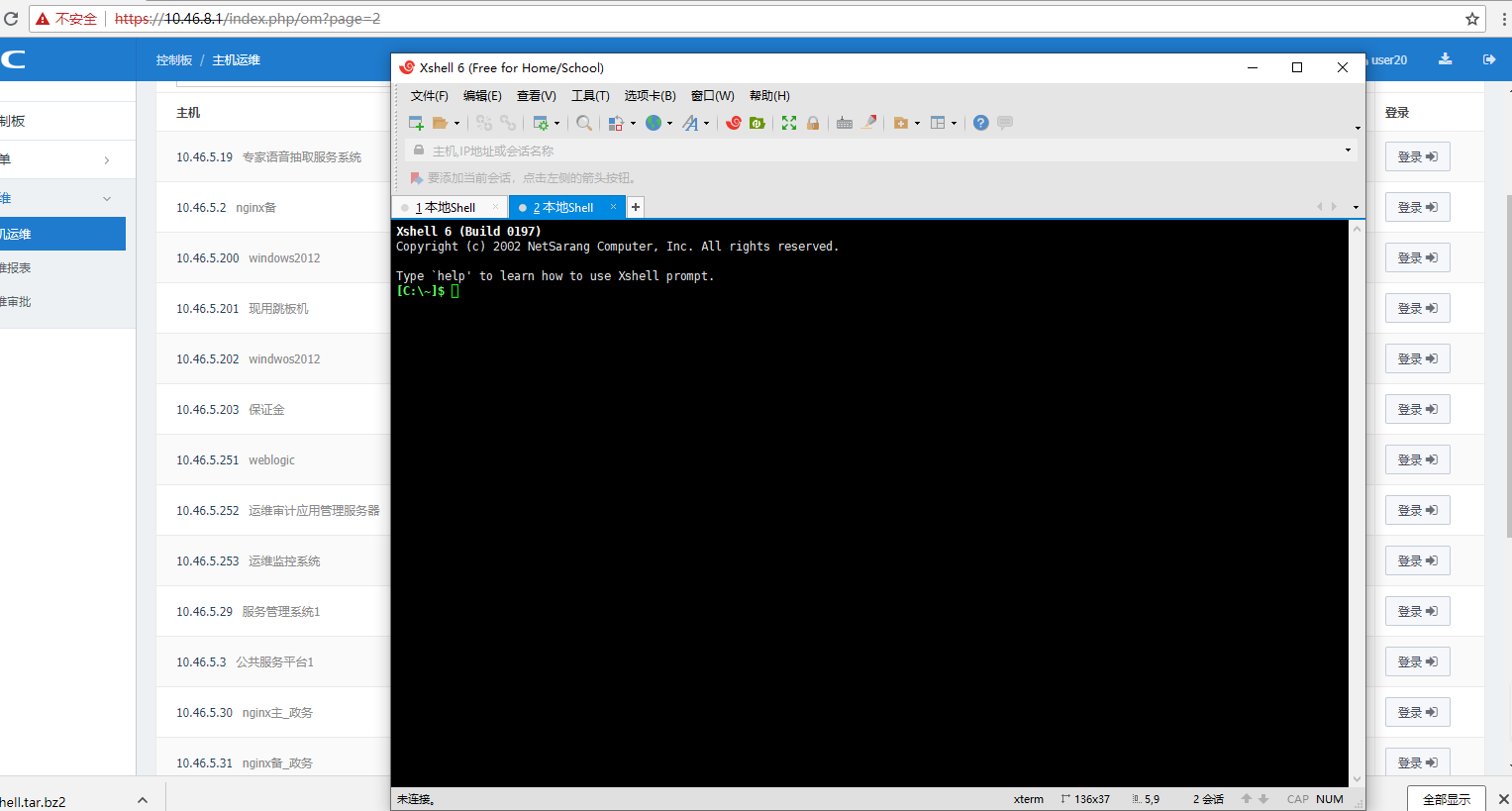This screenshot has height=811, width=1512.
Task: Close the 1 本地Shell tab
Action: click(x=496, y=207)
